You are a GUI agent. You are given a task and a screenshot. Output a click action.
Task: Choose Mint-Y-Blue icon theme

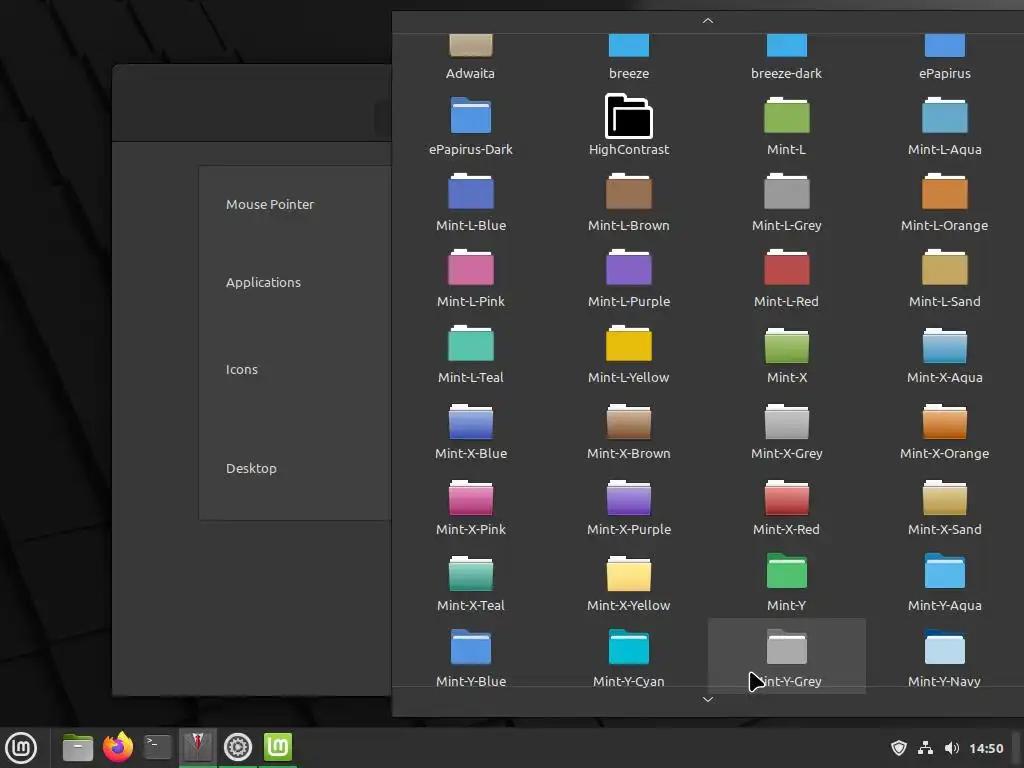pyautogui.click(x=470, y=656)
